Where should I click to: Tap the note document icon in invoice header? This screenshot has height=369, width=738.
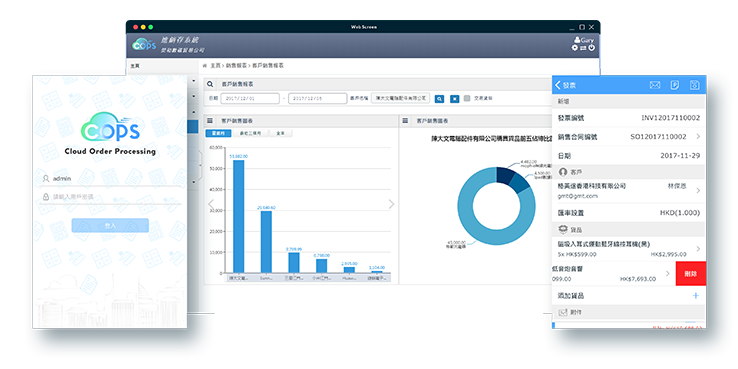point(675,85)
